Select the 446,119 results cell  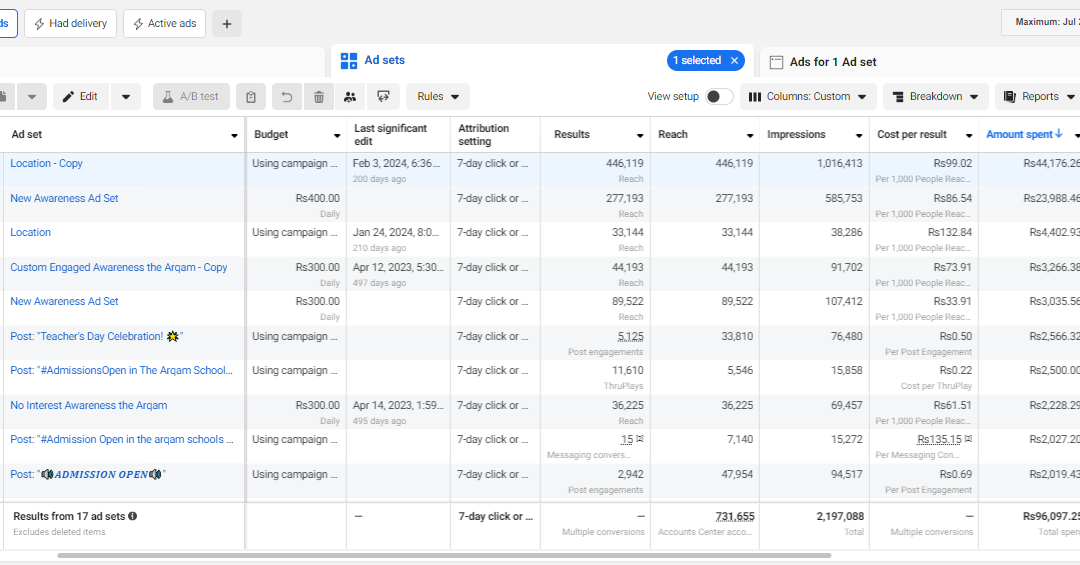[595, 170]
